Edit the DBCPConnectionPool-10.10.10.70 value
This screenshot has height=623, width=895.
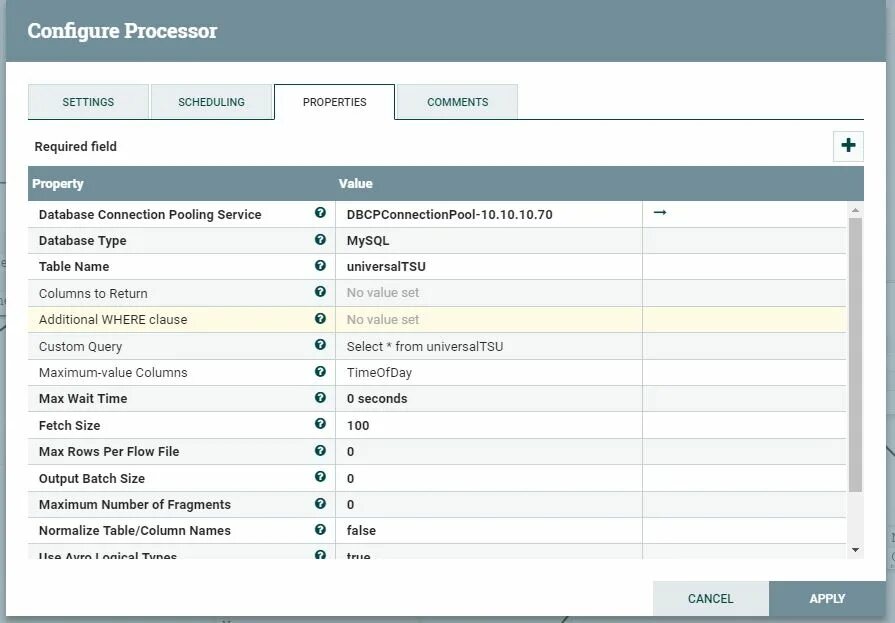tap(489, 214)
